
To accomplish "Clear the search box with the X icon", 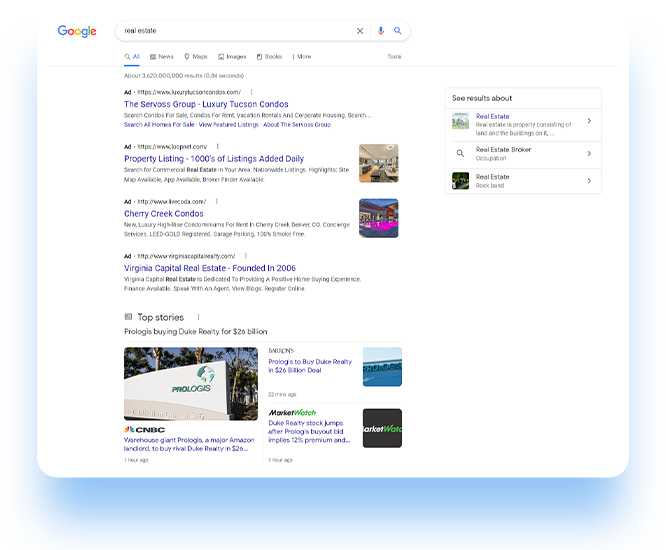I will (360, 31).
